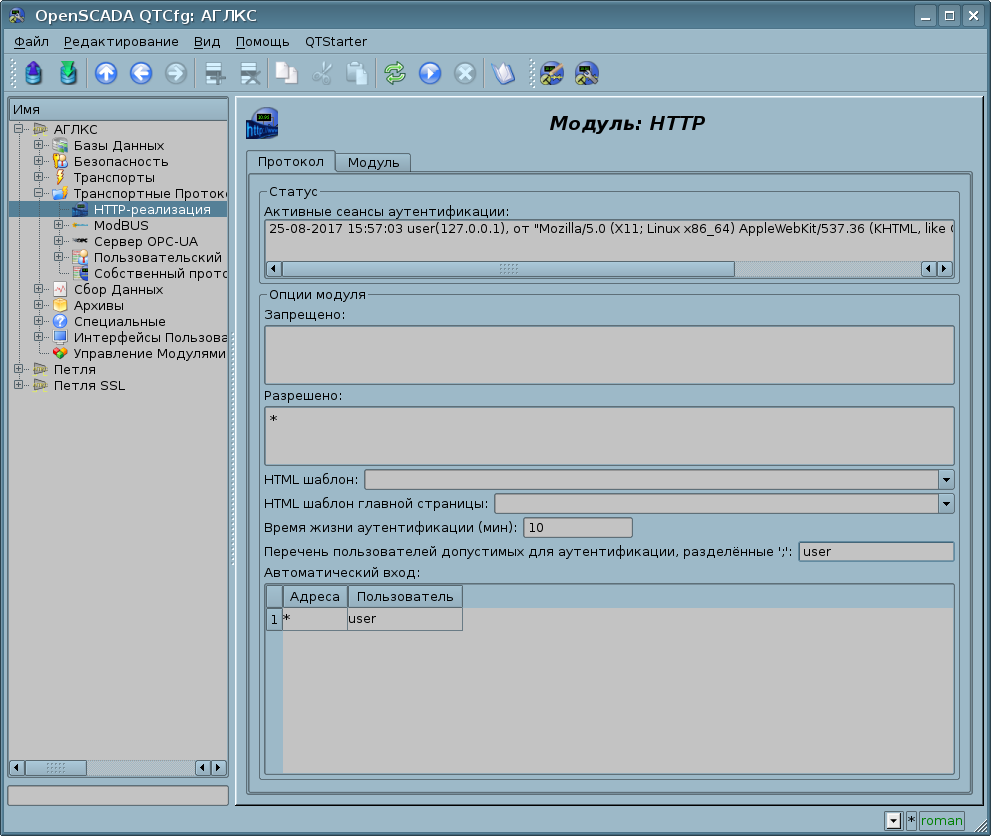Image resolution: width=991 pixels, height=836 pixels.
Task: Click the Время жизни аутентификации input field
Action: tap(578, 528)
